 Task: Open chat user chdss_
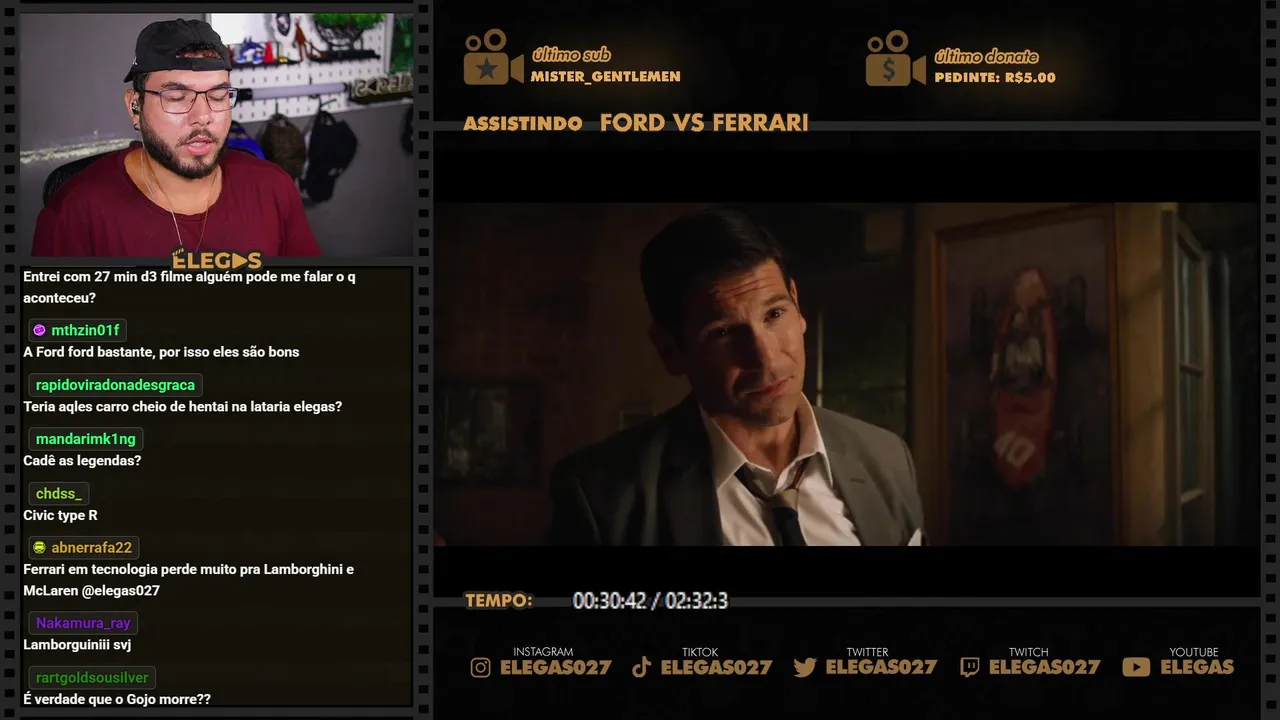click(59, 493)
